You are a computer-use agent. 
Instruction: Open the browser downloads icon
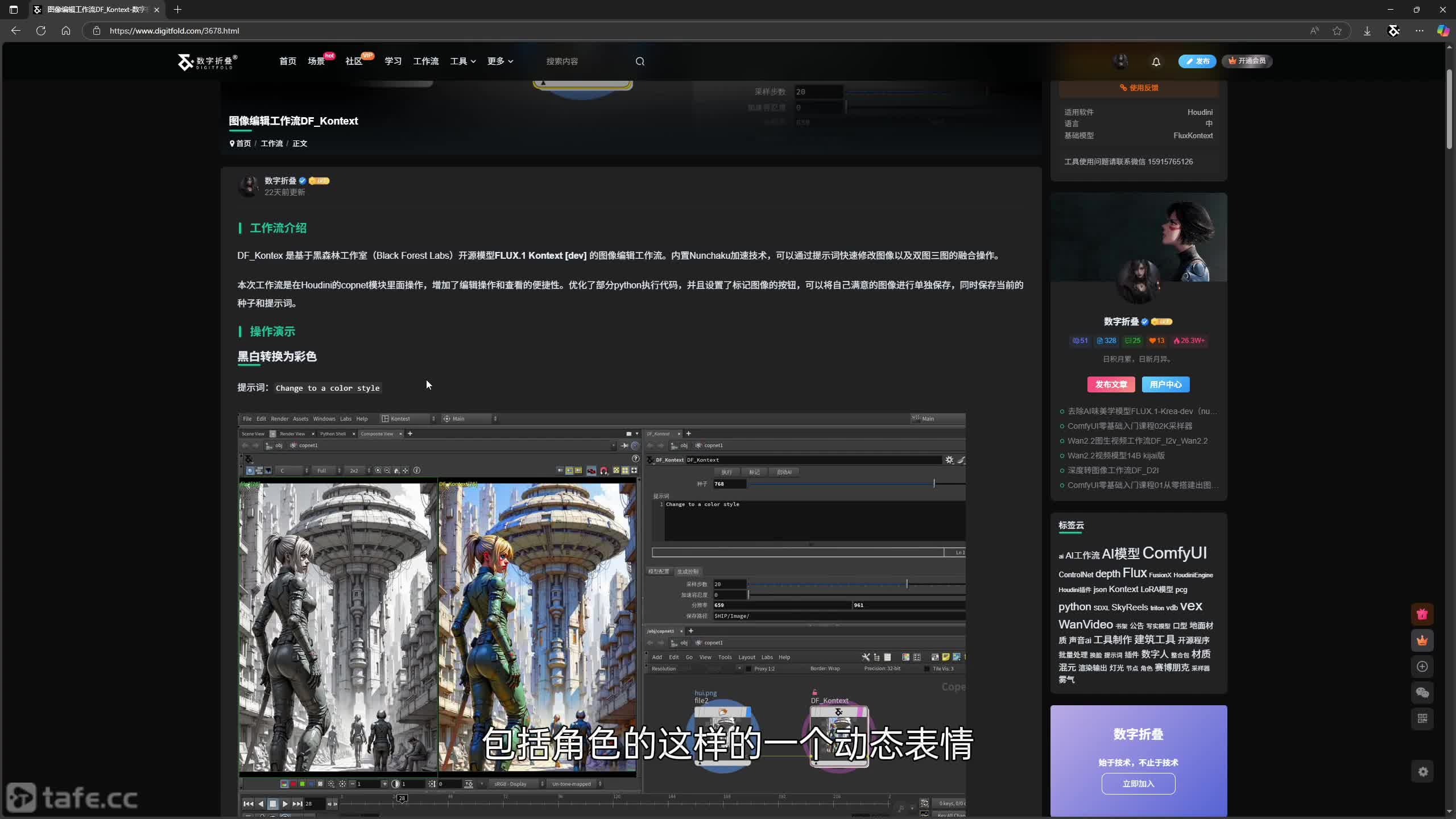[x=1367, y=31]
